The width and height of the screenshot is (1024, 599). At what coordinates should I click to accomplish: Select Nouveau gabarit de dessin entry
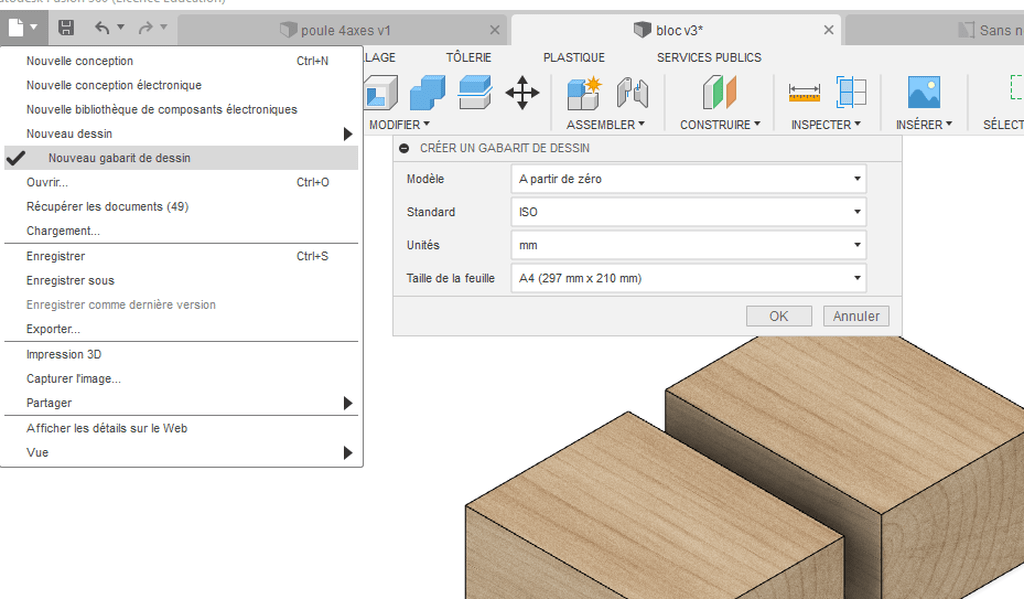point(181,157)
